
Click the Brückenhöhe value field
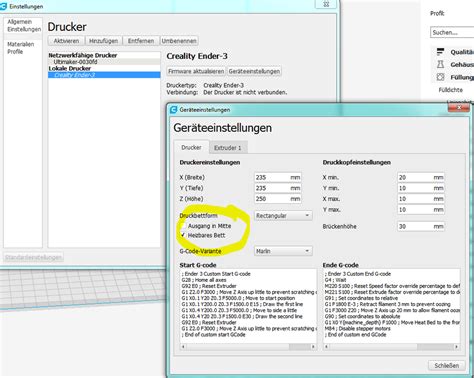click(x=421, y=226)
